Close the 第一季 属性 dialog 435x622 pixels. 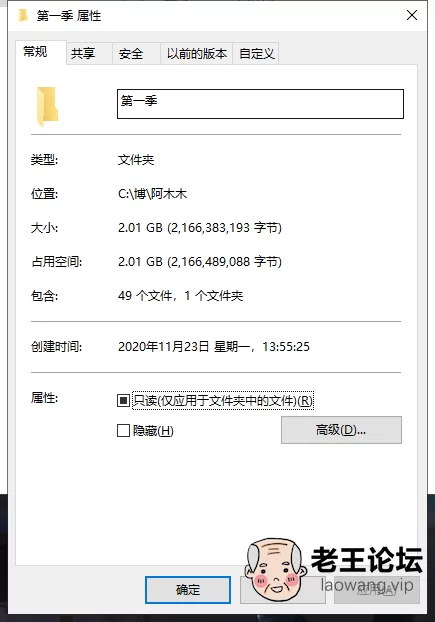coord(412,15)
